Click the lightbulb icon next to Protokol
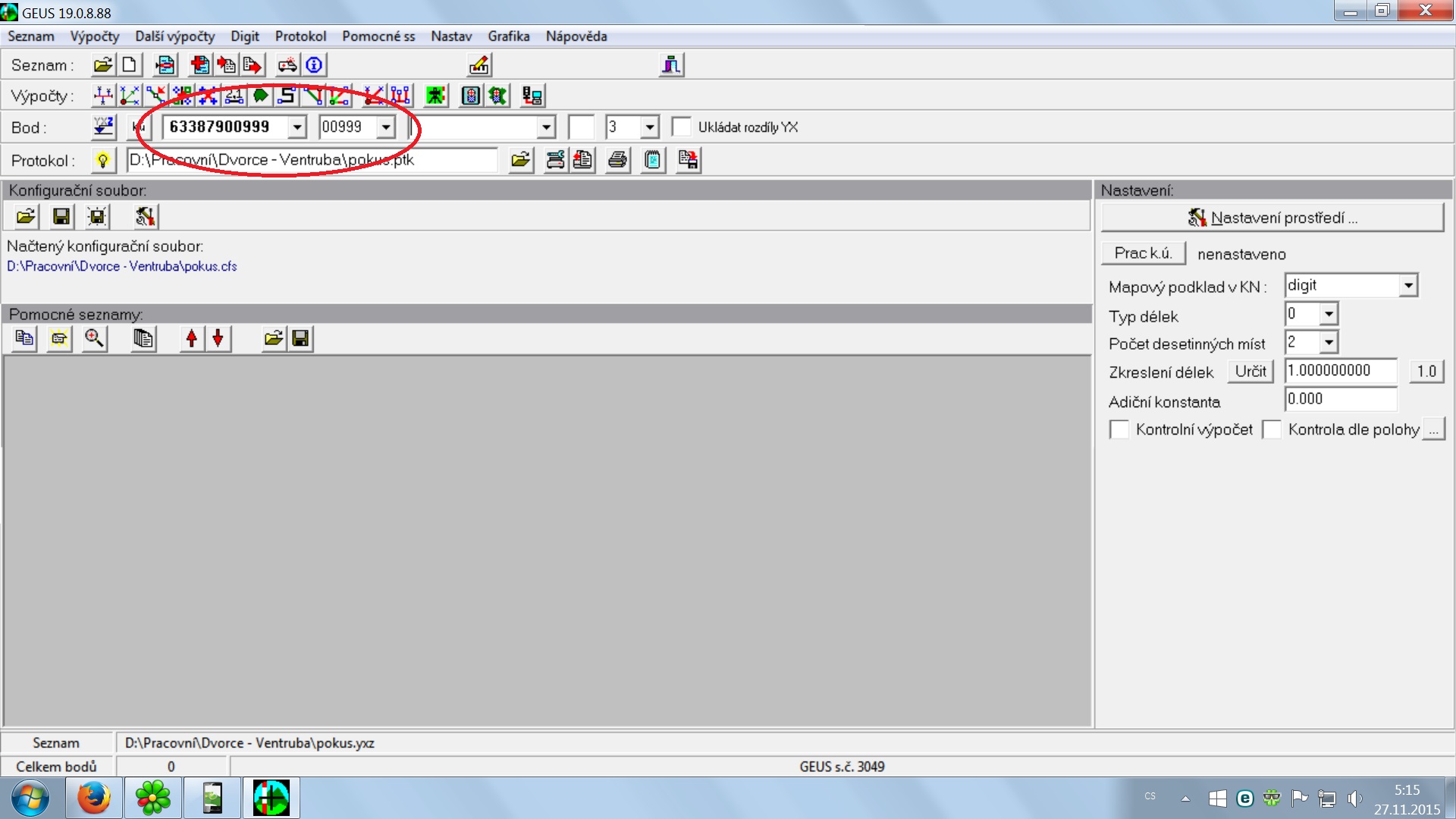 [x=102, y=160]
